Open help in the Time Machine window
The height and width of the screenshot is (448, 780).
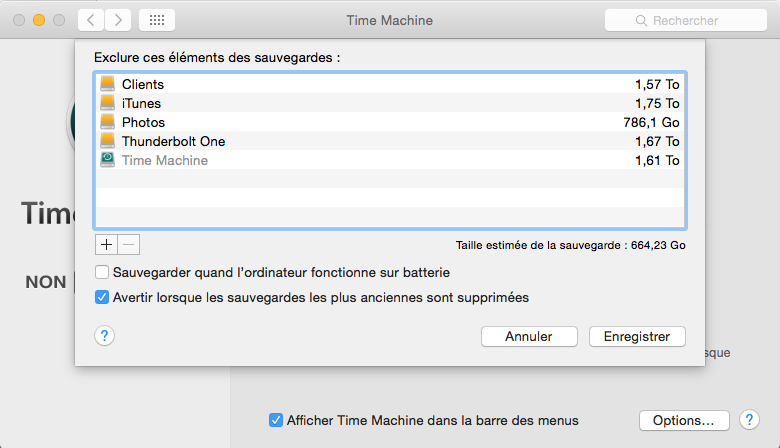[x=749, y=420]
